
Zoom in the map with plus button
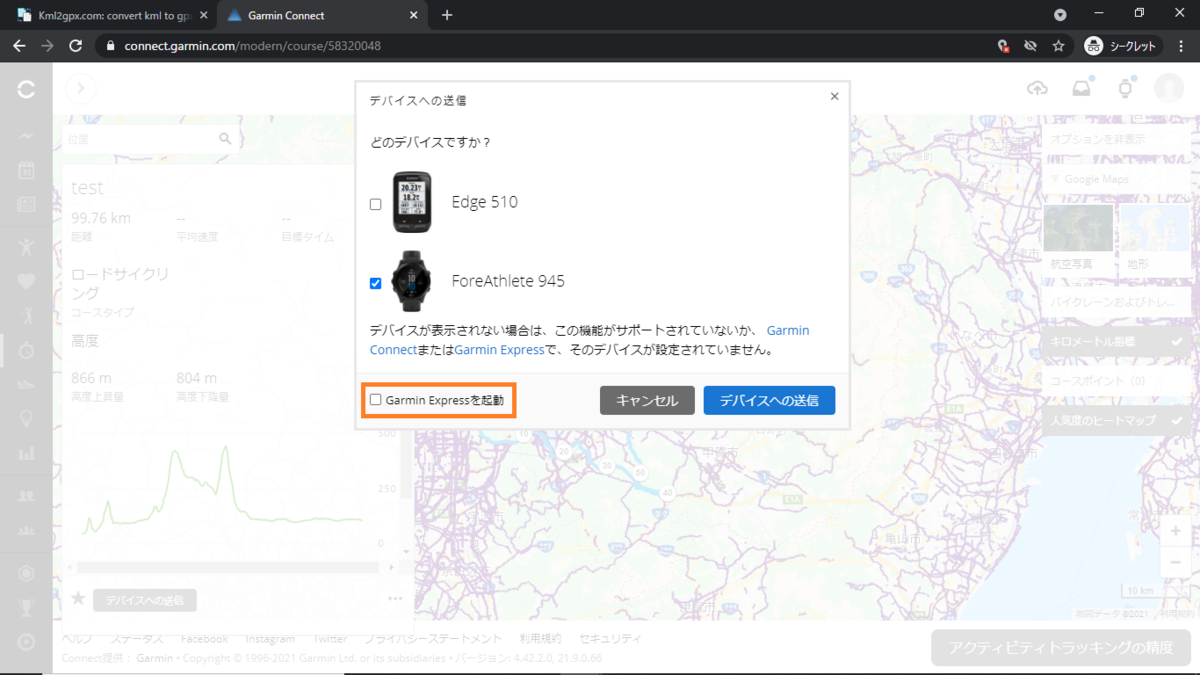tap(1176, 531)
